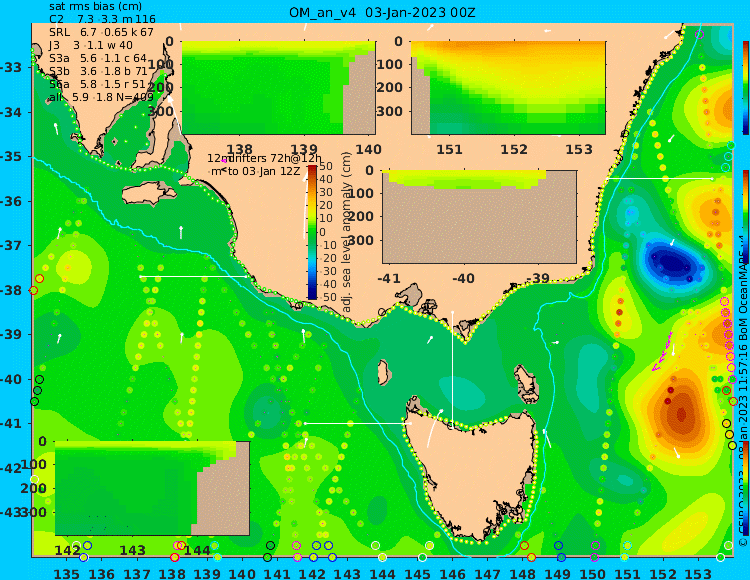The image size is (750, 580).
Task: Select the S6a satellite stats row
Action: point(97,84)
